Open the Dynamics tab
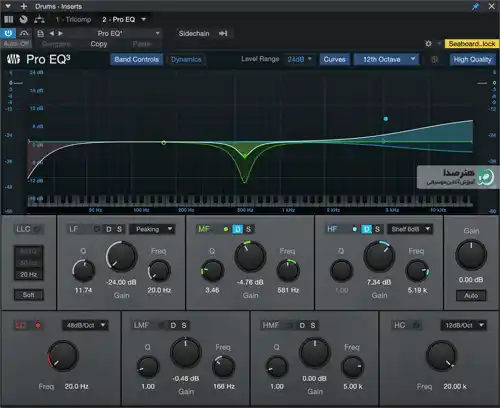Image resolution: width=500 pixels, height=408 pixels. [x=186, y=59]
